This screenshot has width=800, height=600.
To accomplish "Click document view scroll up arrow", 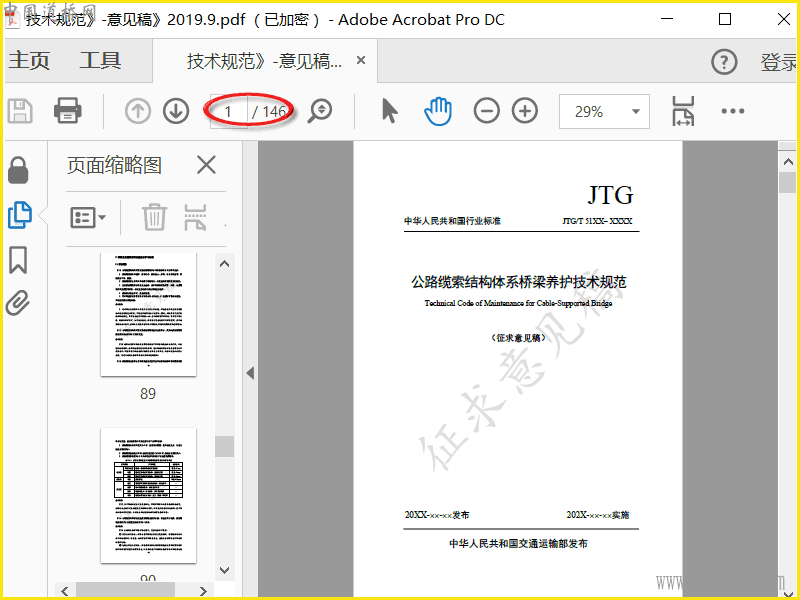I will [x=788, y=162].
